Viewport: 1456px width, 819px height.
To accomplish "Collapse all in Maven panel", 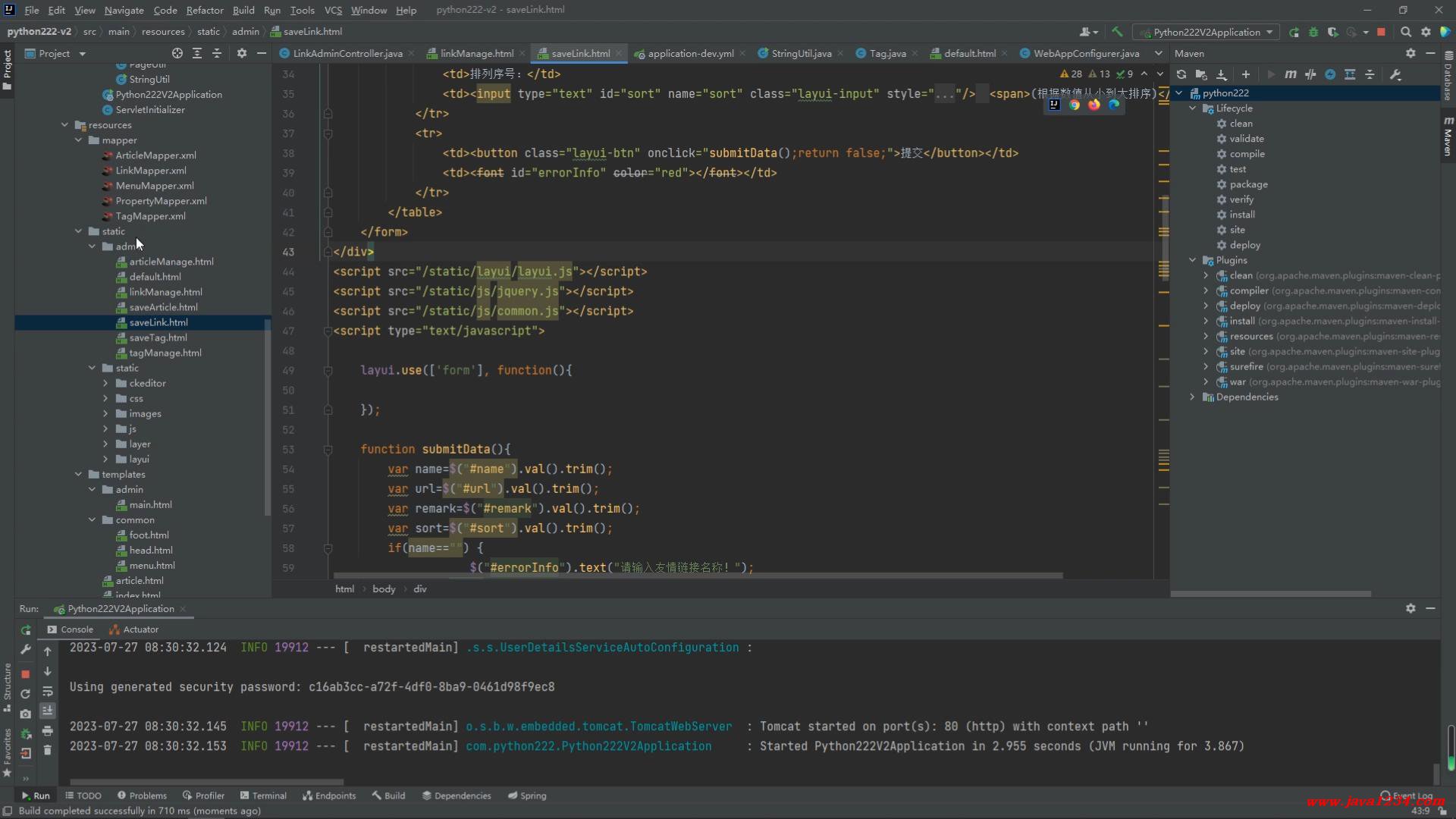I will click(1370, 74).
